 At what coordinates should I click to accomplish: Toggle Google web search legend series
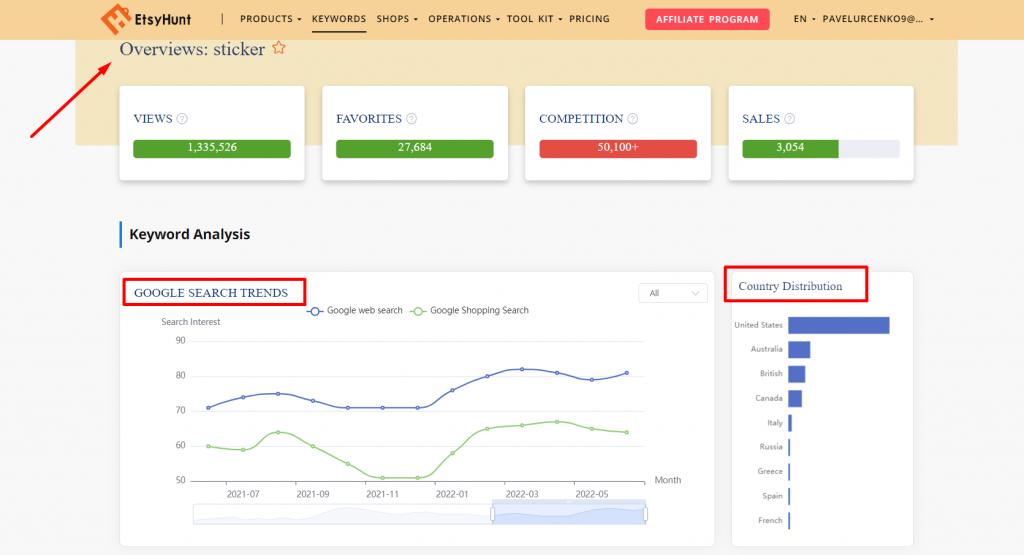click(355, 311)
